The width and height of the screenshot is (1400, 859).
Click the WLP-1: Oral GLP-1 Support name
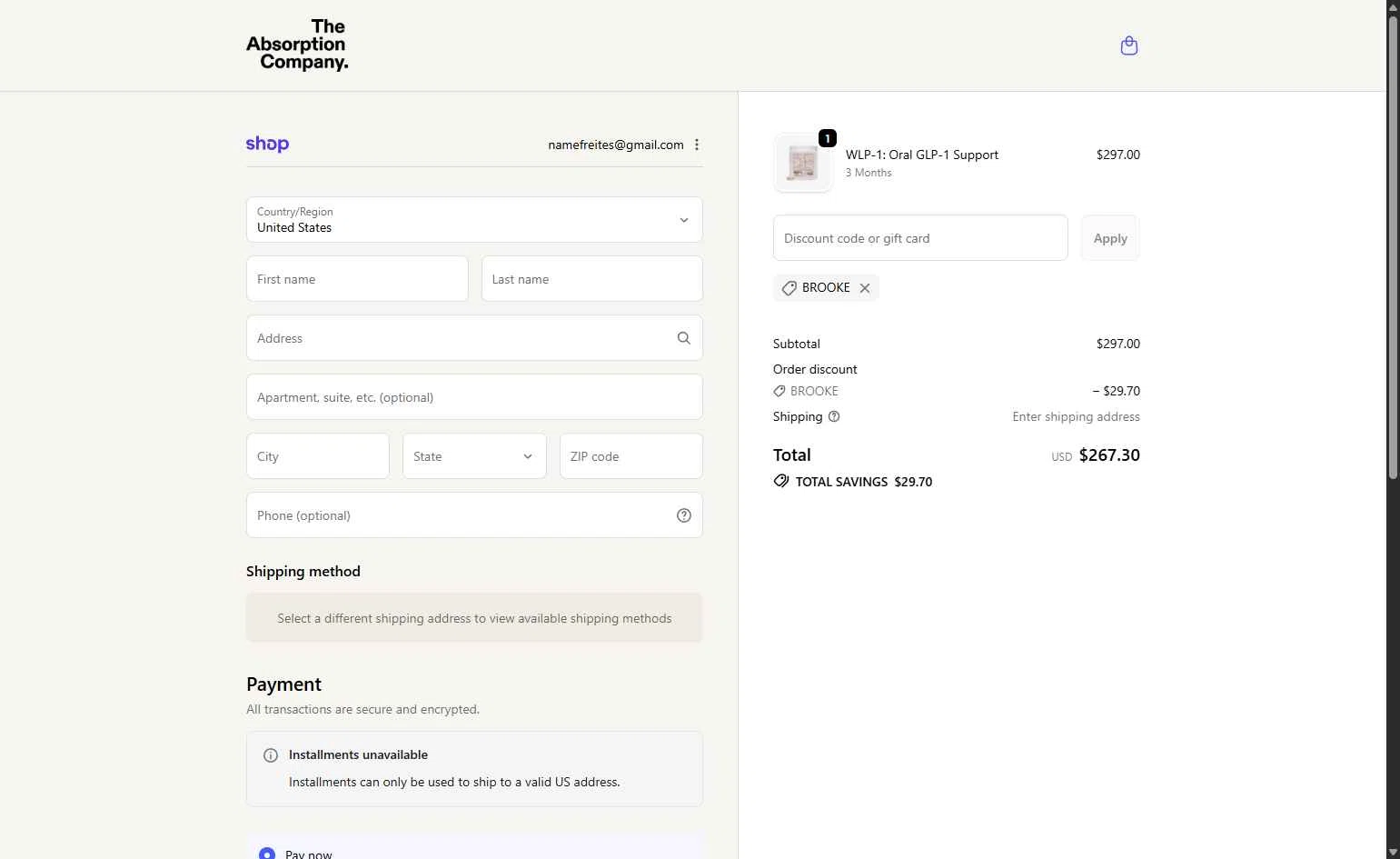coord(922,155)
